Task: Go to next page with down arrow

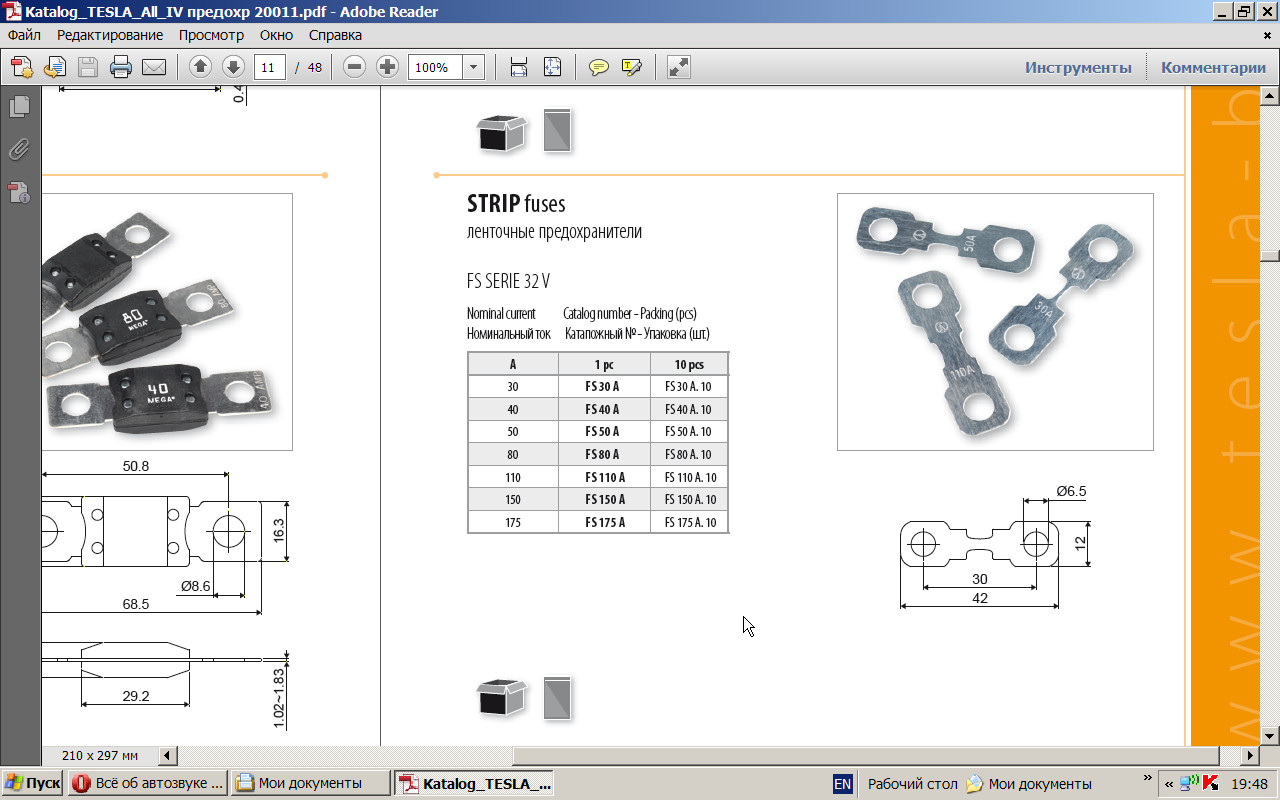Action: pyautogui.click(x=233, y=67)
